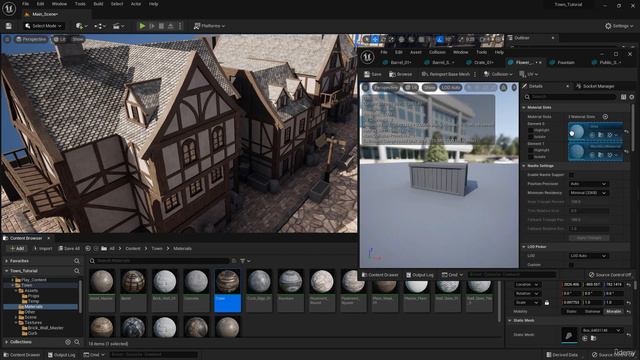Click Add button in Content Browser
The height and width of the screenshot is (360, 640).
[16, 248]
